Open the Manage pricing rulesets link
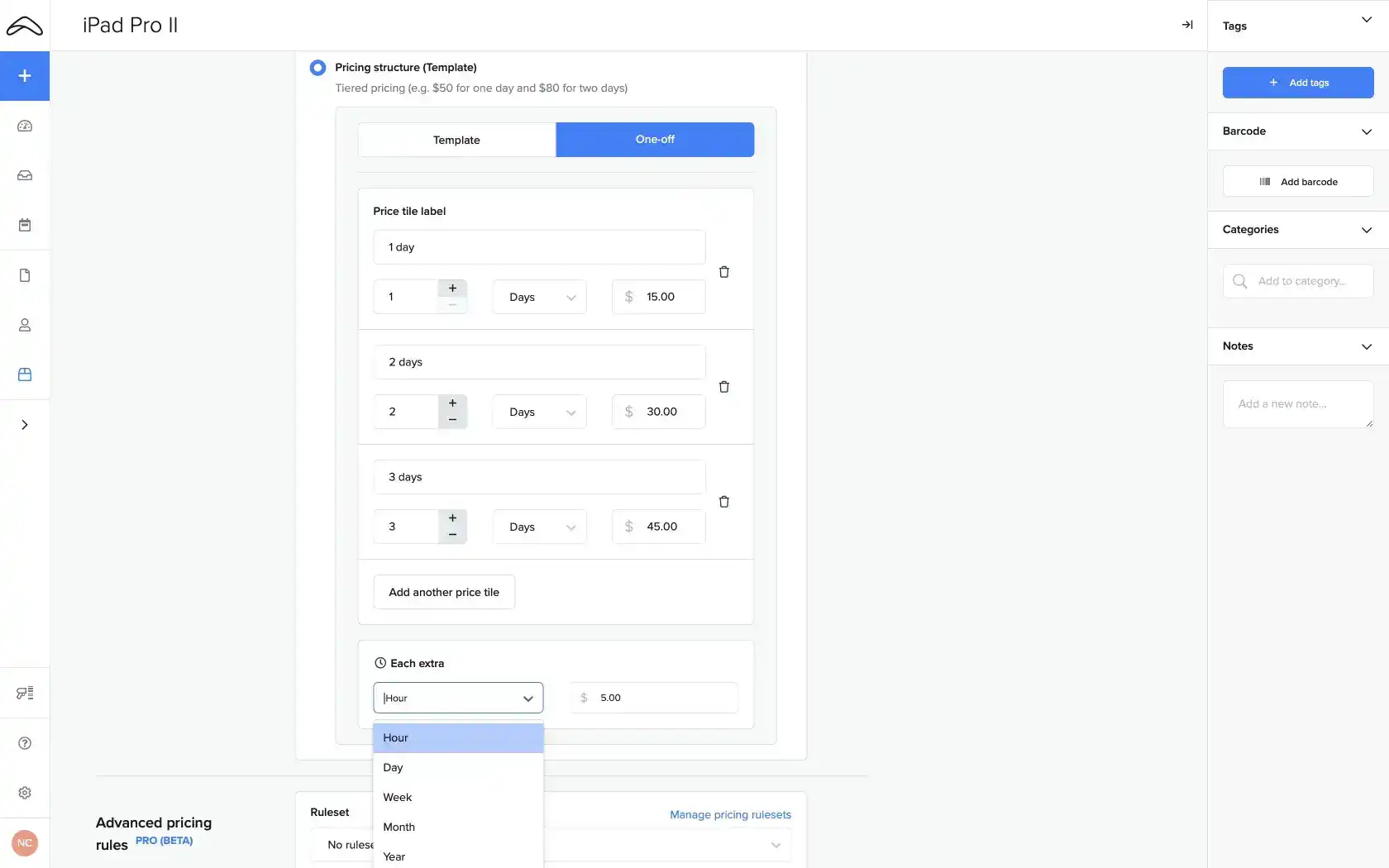The image size is (1389, 868). point(730,814)
